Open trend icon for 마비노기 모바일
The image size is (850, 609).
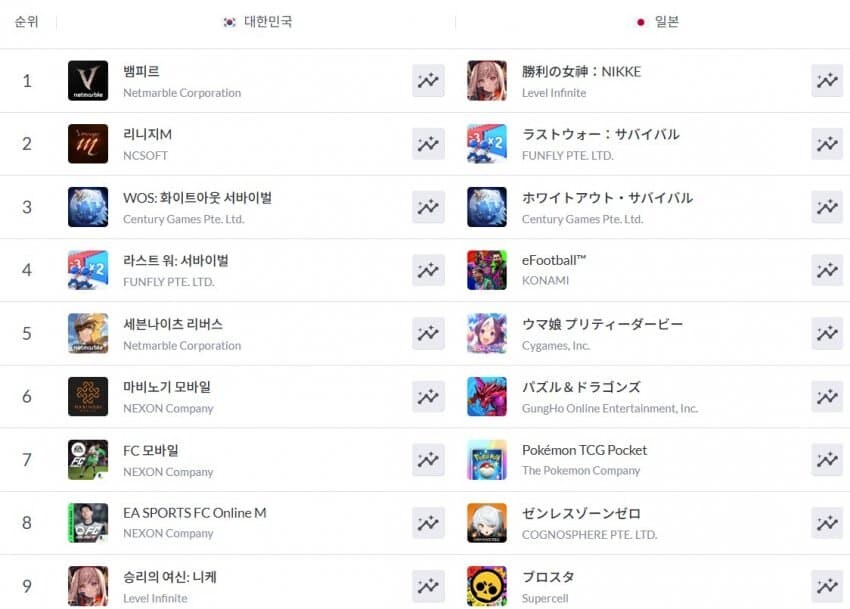(x=428, y=396)
